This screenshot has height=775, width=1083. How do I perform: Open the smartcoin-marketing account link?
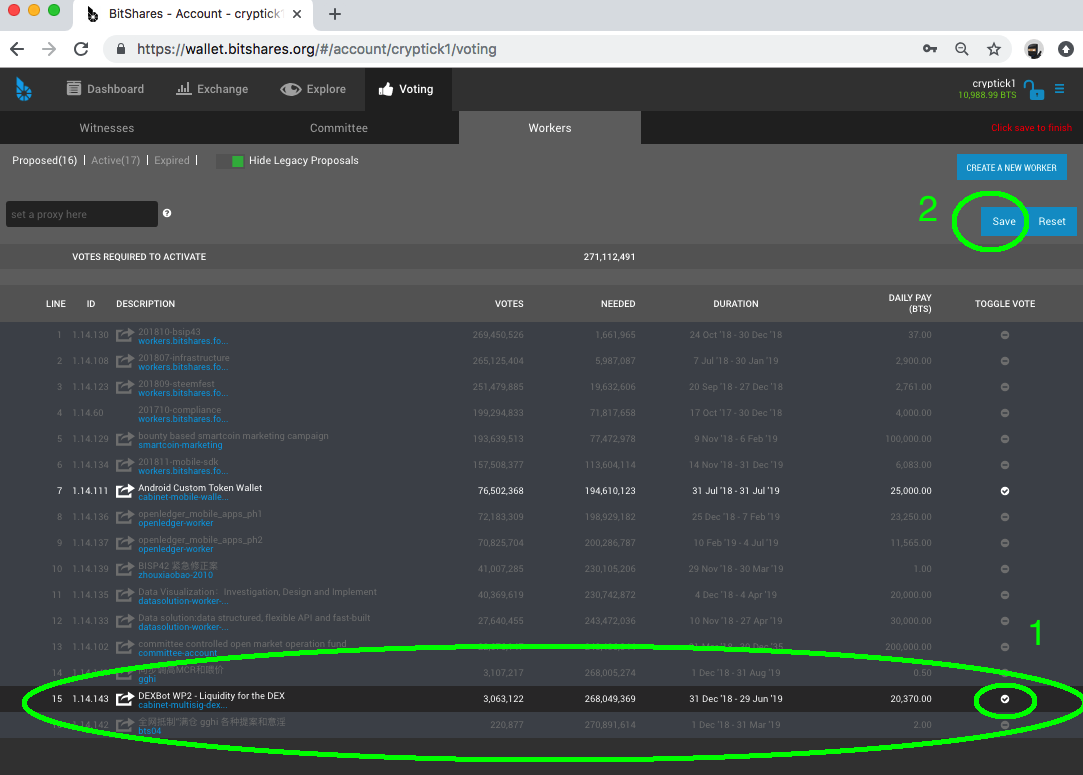click(x=180, y=446)
